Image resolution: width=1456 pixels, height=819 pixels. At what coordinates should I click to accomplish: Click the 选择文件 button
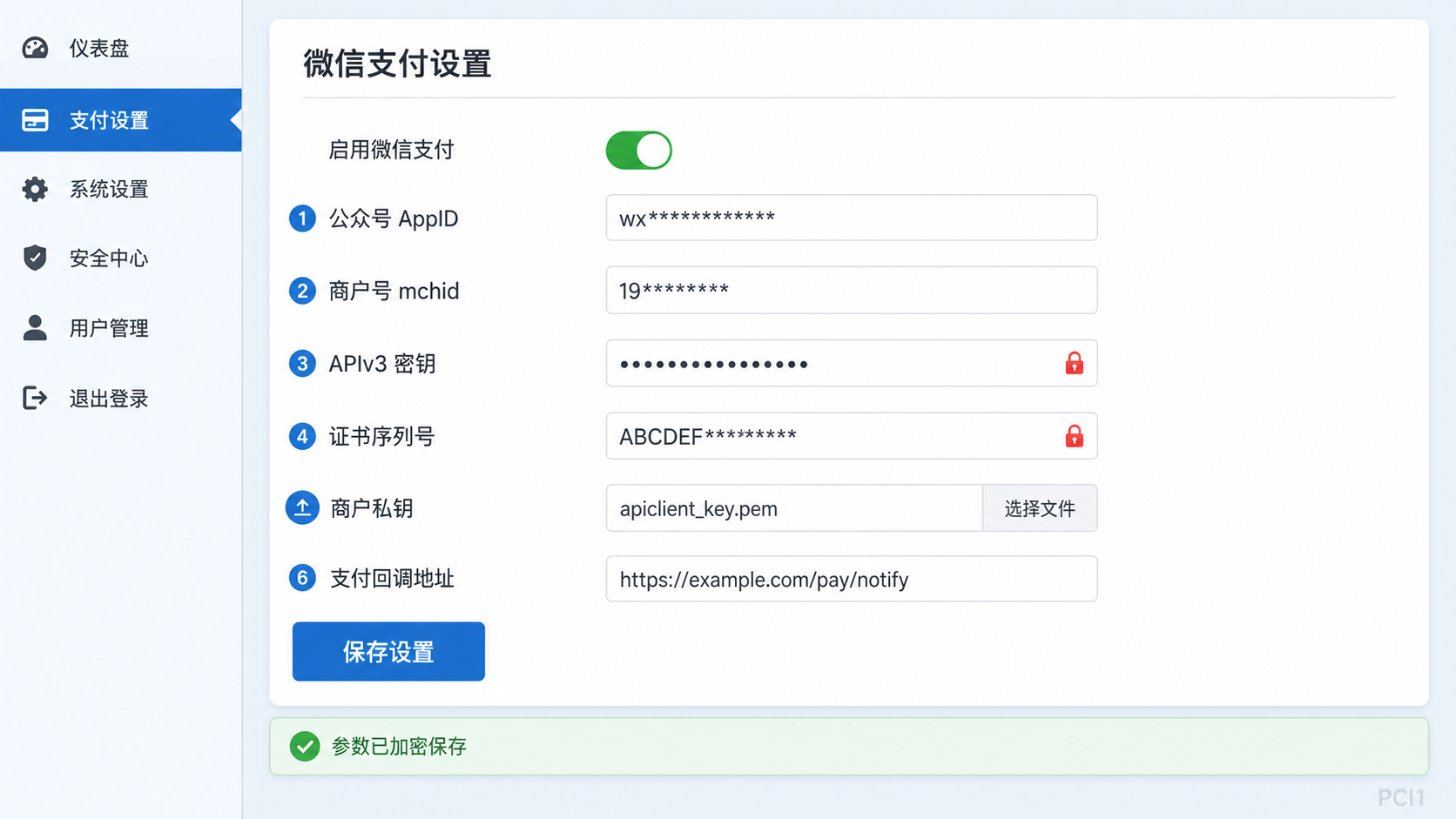[x=1040, y=508]
